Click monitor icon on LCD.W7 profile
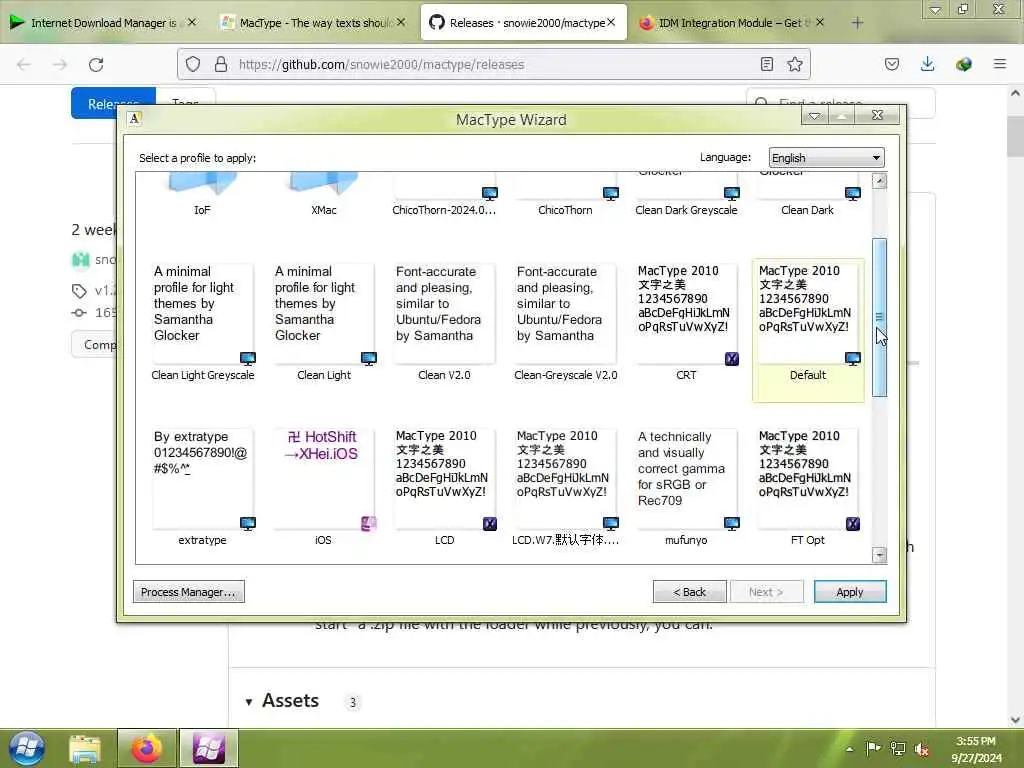Screen dimensions: 1024x768 point(611,524)
